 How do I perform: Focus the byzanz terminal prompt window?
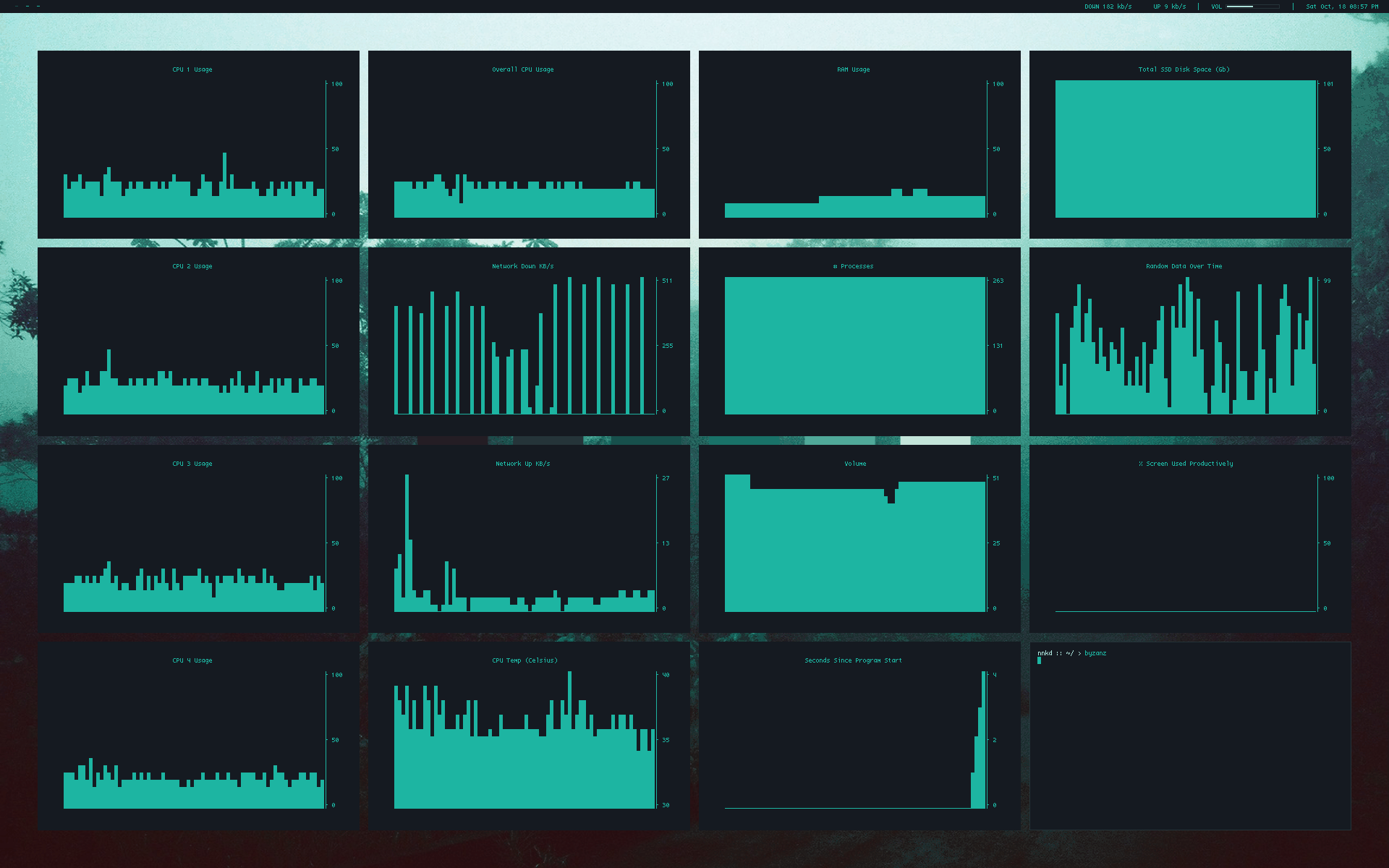point(1189,735)
